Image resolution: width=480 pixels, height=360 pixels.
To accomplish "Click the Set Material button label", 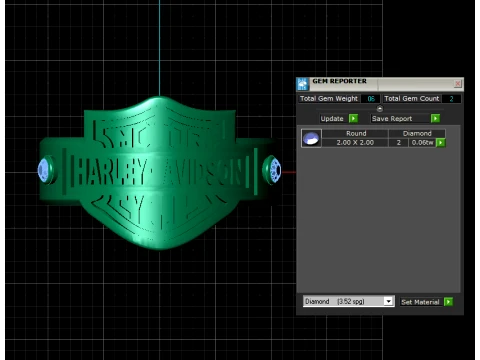I will point(420,302).
